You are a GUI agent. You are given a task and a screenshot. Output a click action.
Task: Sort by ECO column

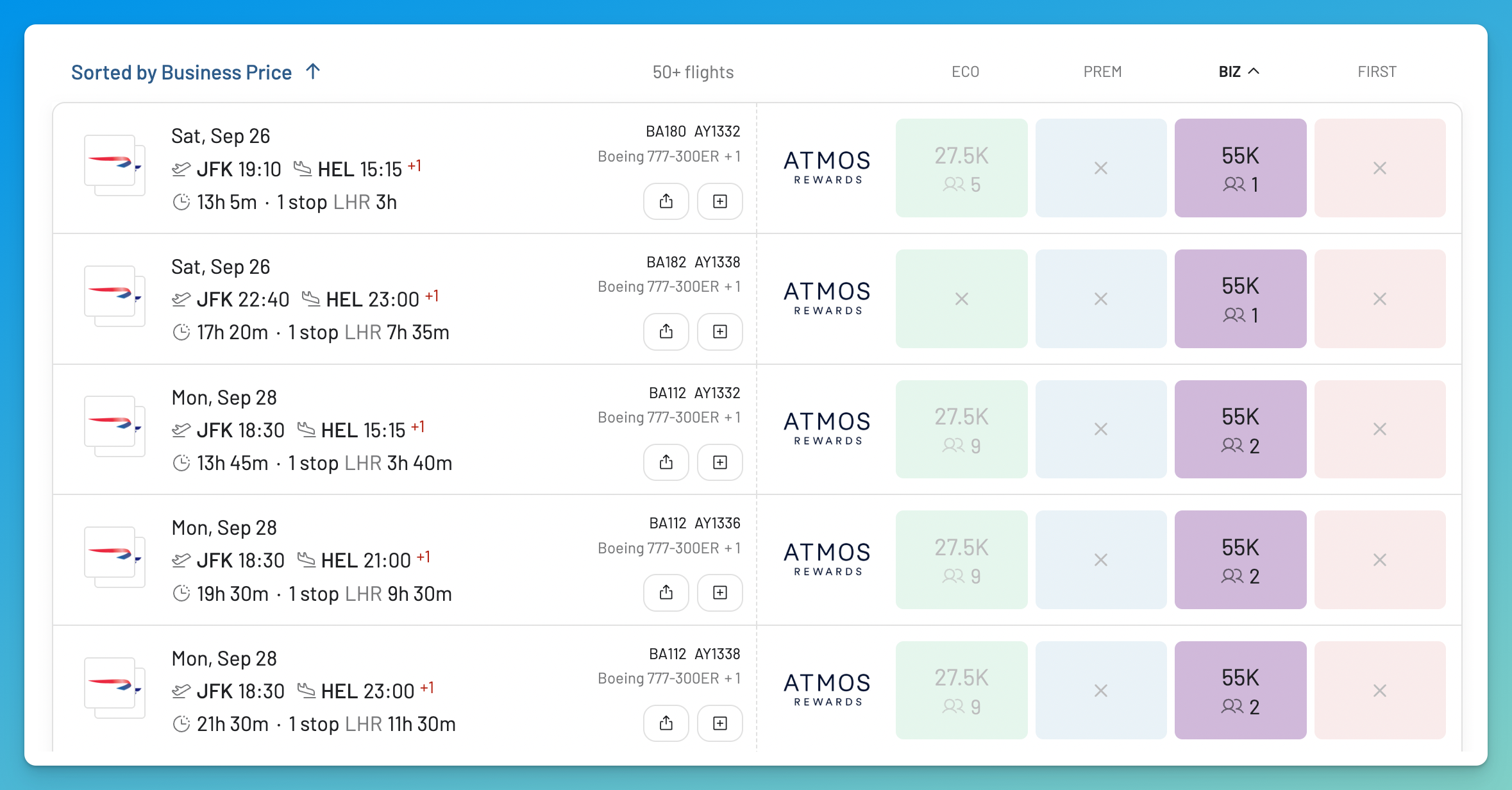pos(965,72)
